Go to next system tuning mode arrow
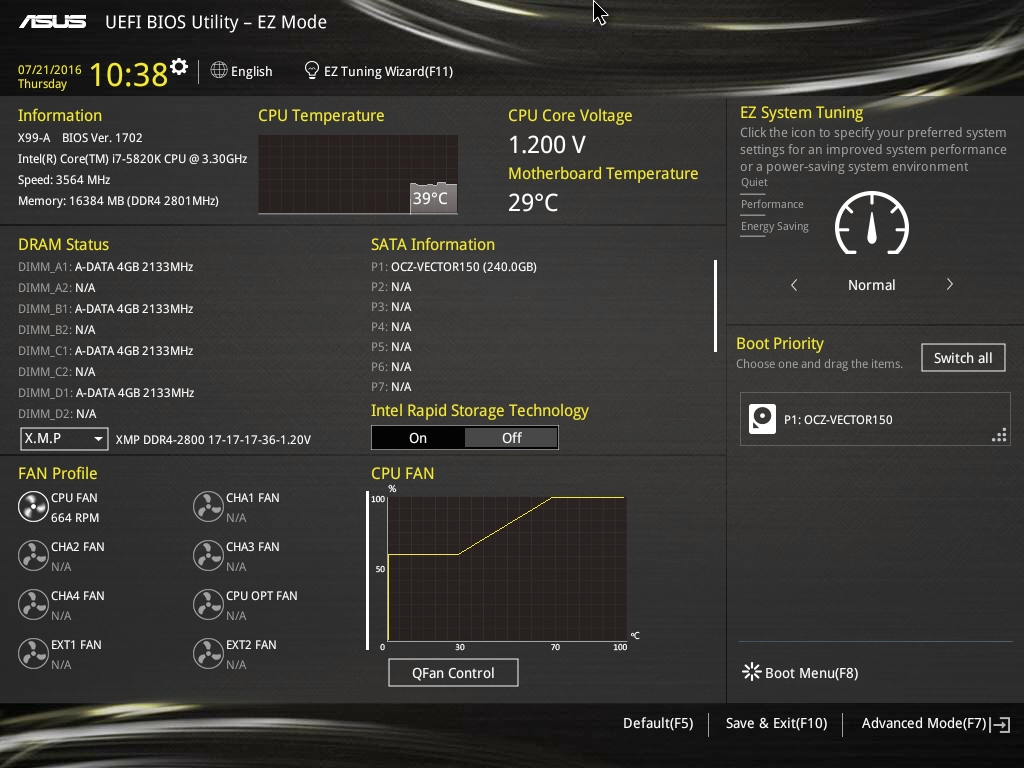1024x768 pixels. [x=950, y=284]
